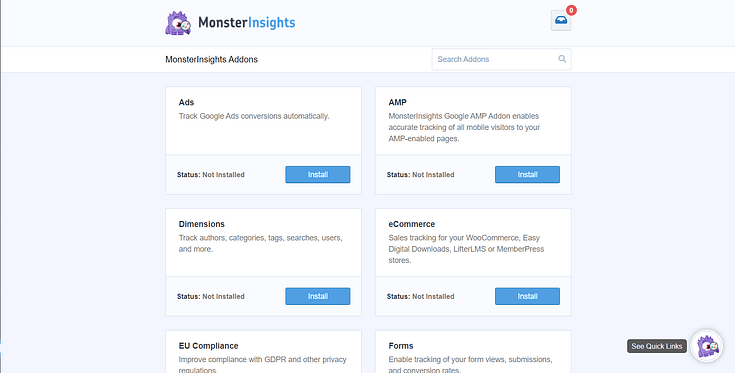Screen dimensions: 735x373
Task: Install the Ads addon
Action: tap(317, 174)
